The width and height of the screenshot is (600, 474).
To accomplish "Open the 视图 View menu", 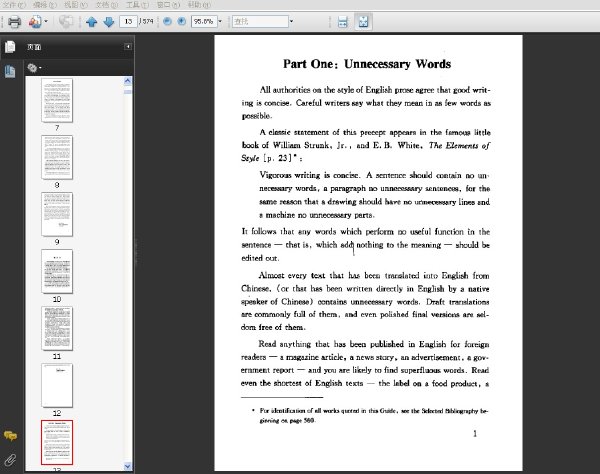I will [76, 5].
